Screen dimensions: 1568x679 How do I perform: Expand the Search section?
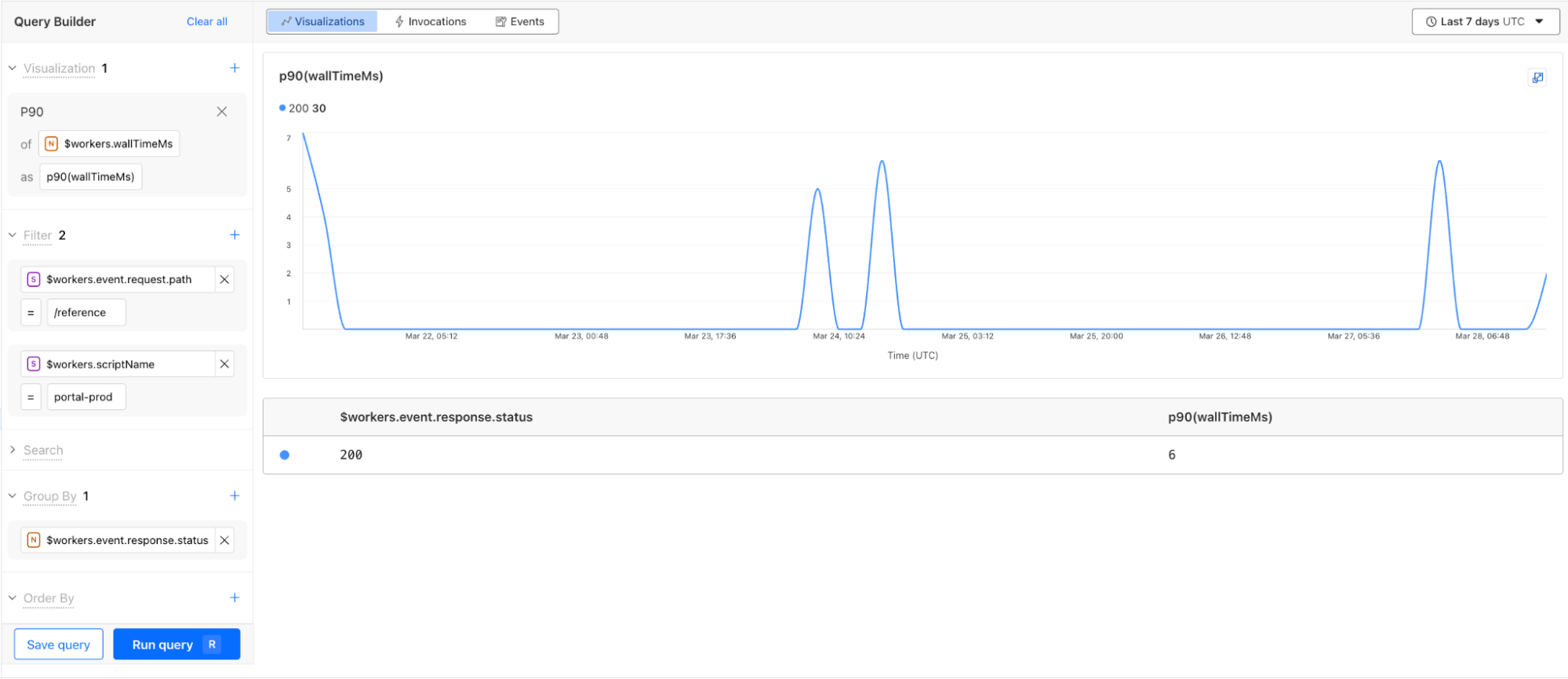tap(13, 450)
